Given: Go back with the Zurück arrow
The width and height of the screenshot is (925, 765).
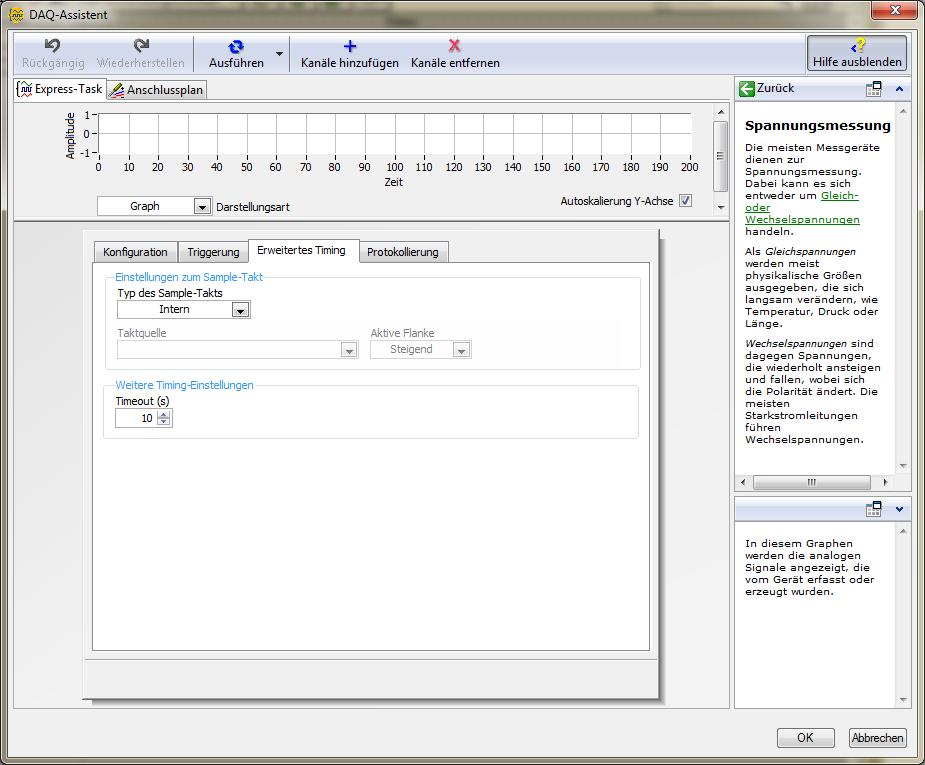Looking at the screenshot, I should coord(747,88).
